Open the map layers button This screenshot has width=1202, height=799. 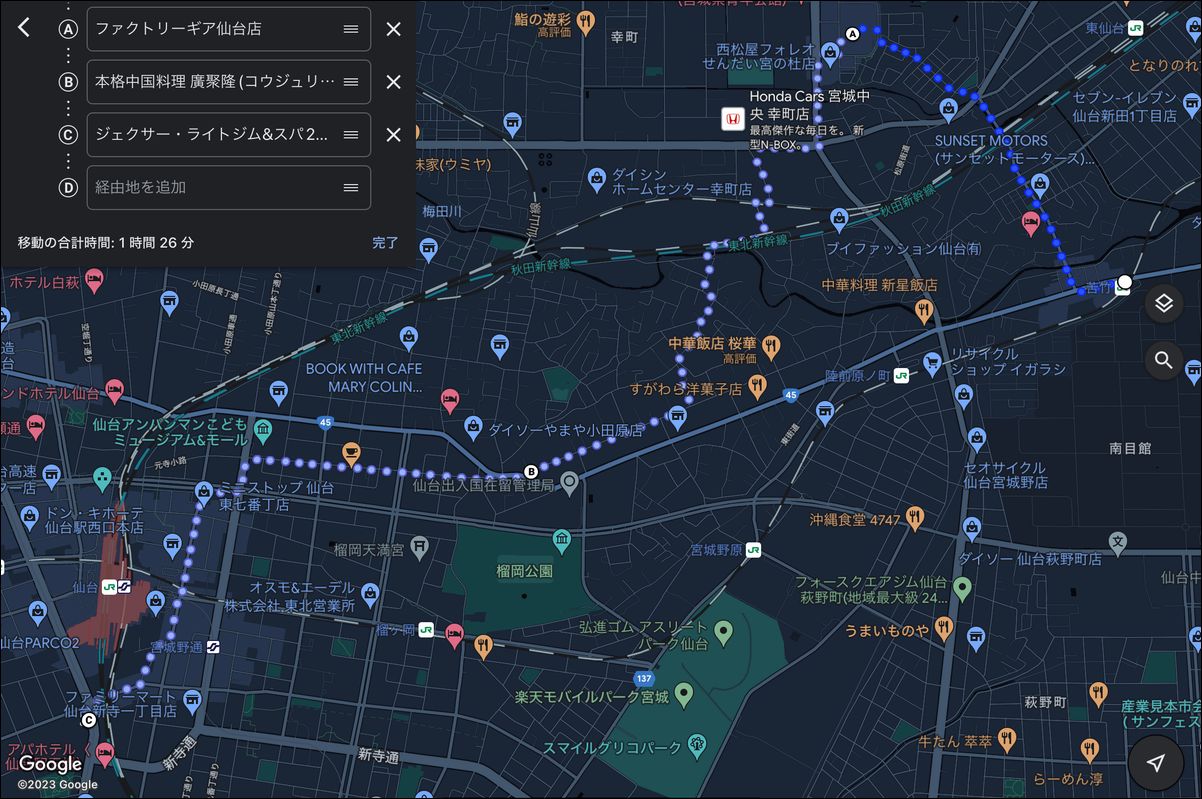(1163, 303)
